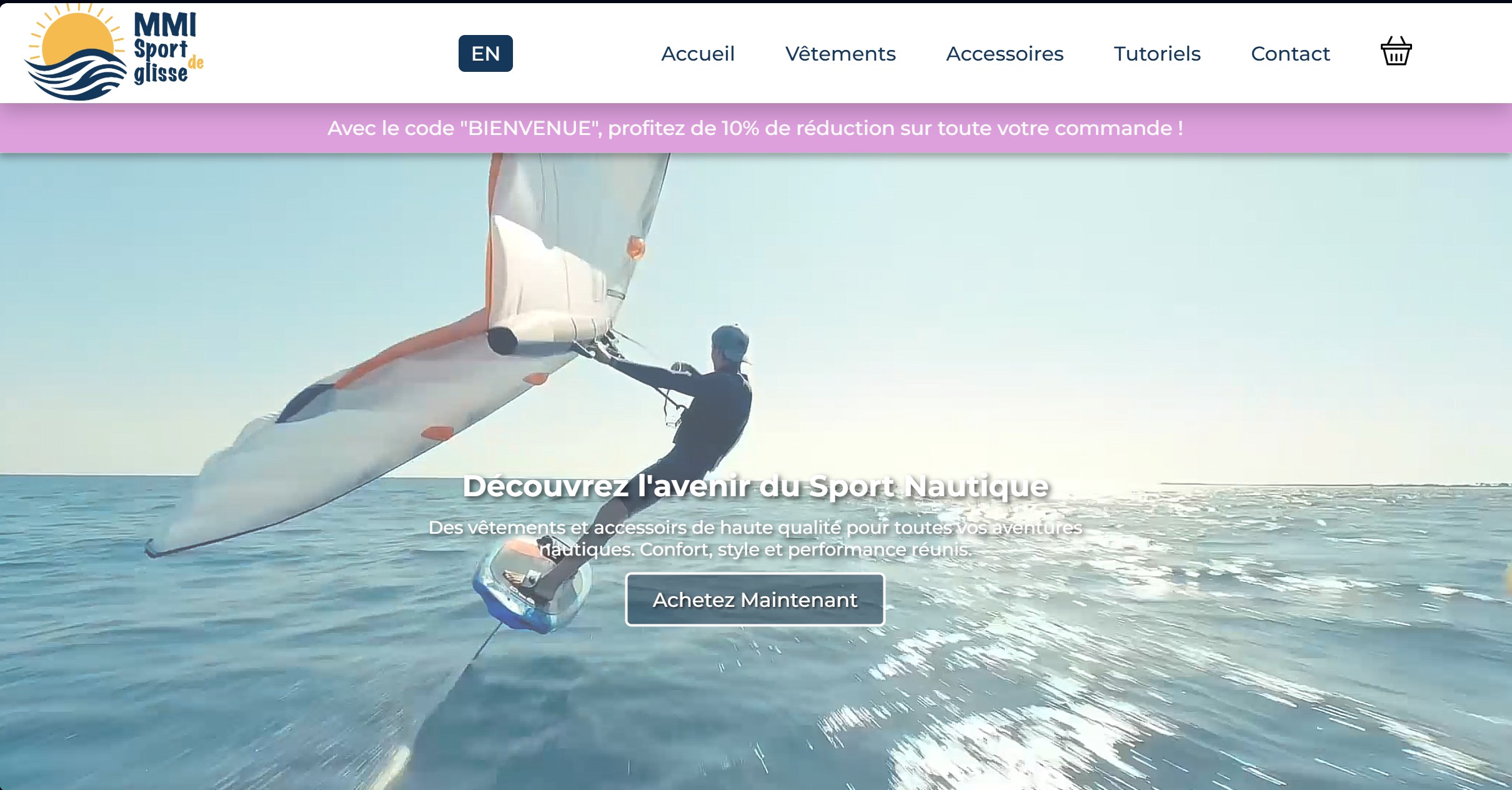This screenshot has width=1512, height=790.
Task: Select Contact in the navigation bar
Action: pos(1290,54)
